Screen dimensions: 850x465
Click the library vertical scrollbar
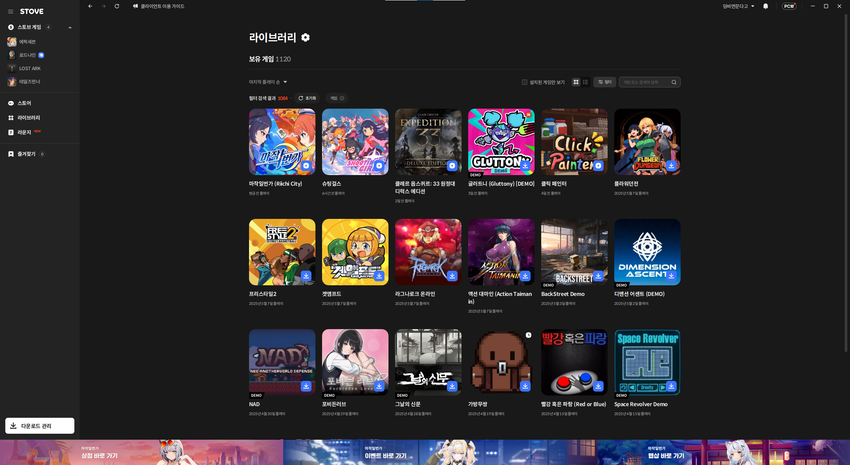coord(845,182)
